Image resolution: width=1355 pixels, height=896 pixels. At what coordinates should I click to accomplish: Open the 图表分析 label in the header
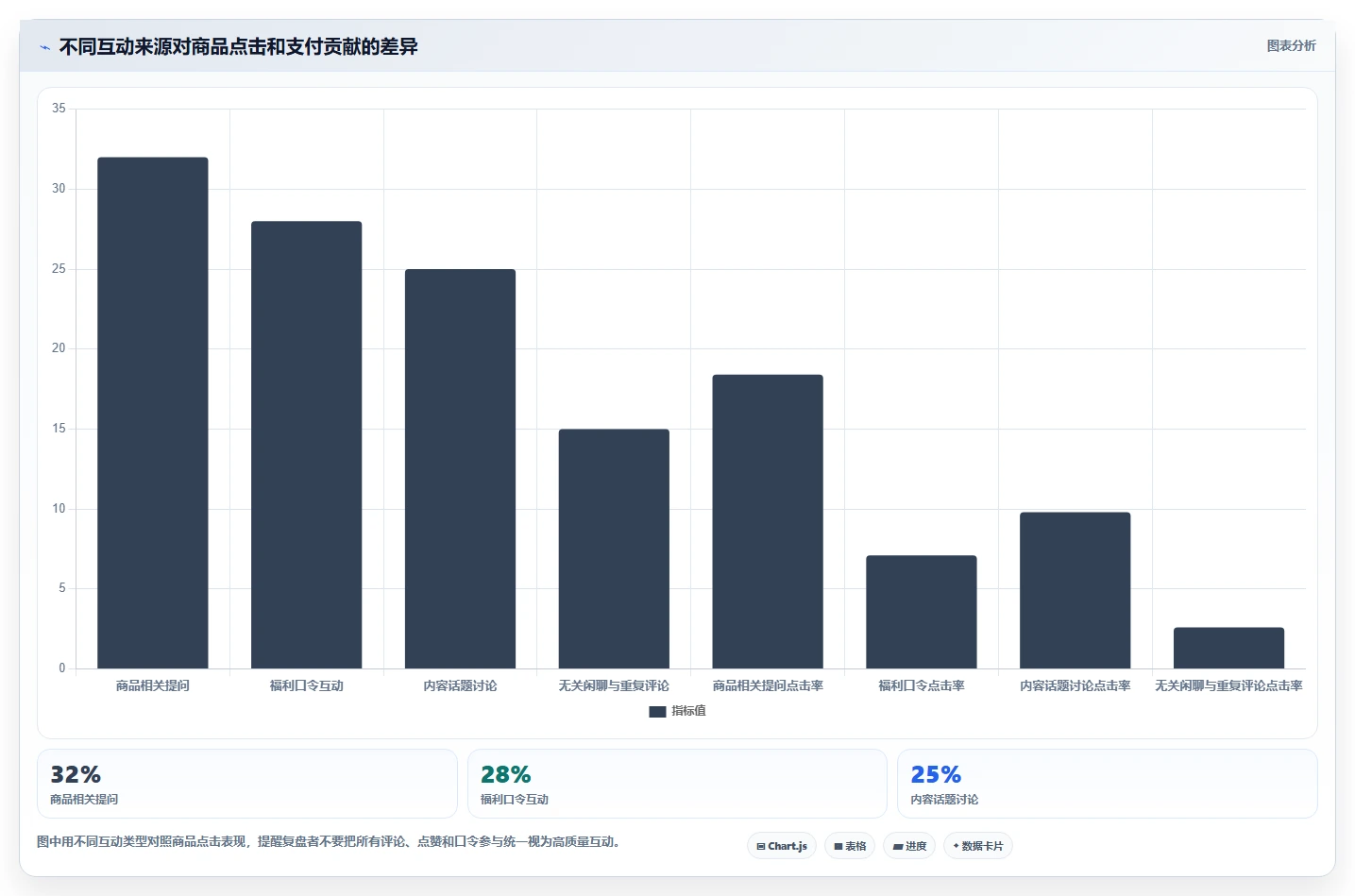click(1291, 45)
